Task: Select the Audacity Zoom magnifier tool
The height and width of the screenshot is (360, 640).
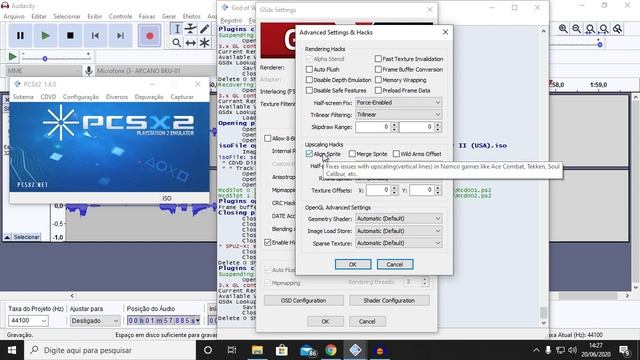Action: pyautogui.click(x=177, y=42)
